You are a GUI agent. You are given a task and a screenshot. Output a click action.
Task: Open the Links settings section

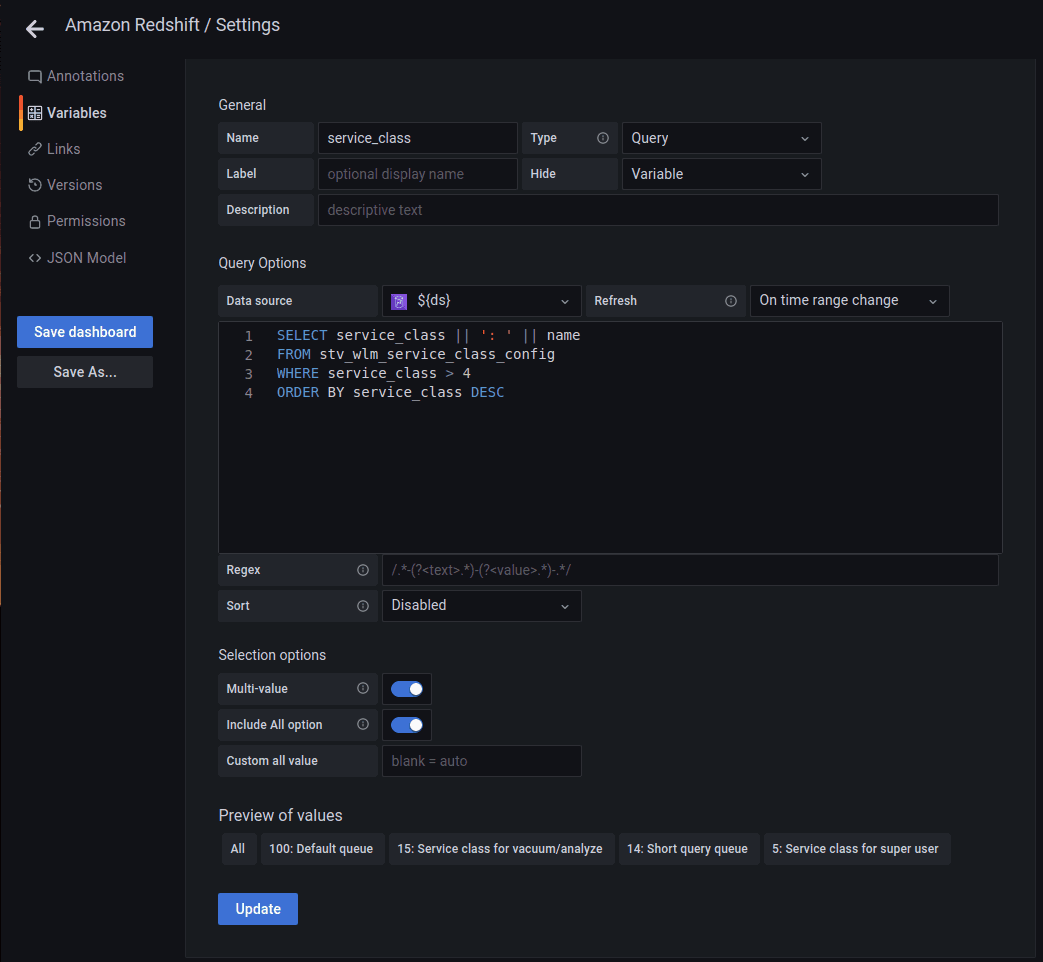coord(54,149)
